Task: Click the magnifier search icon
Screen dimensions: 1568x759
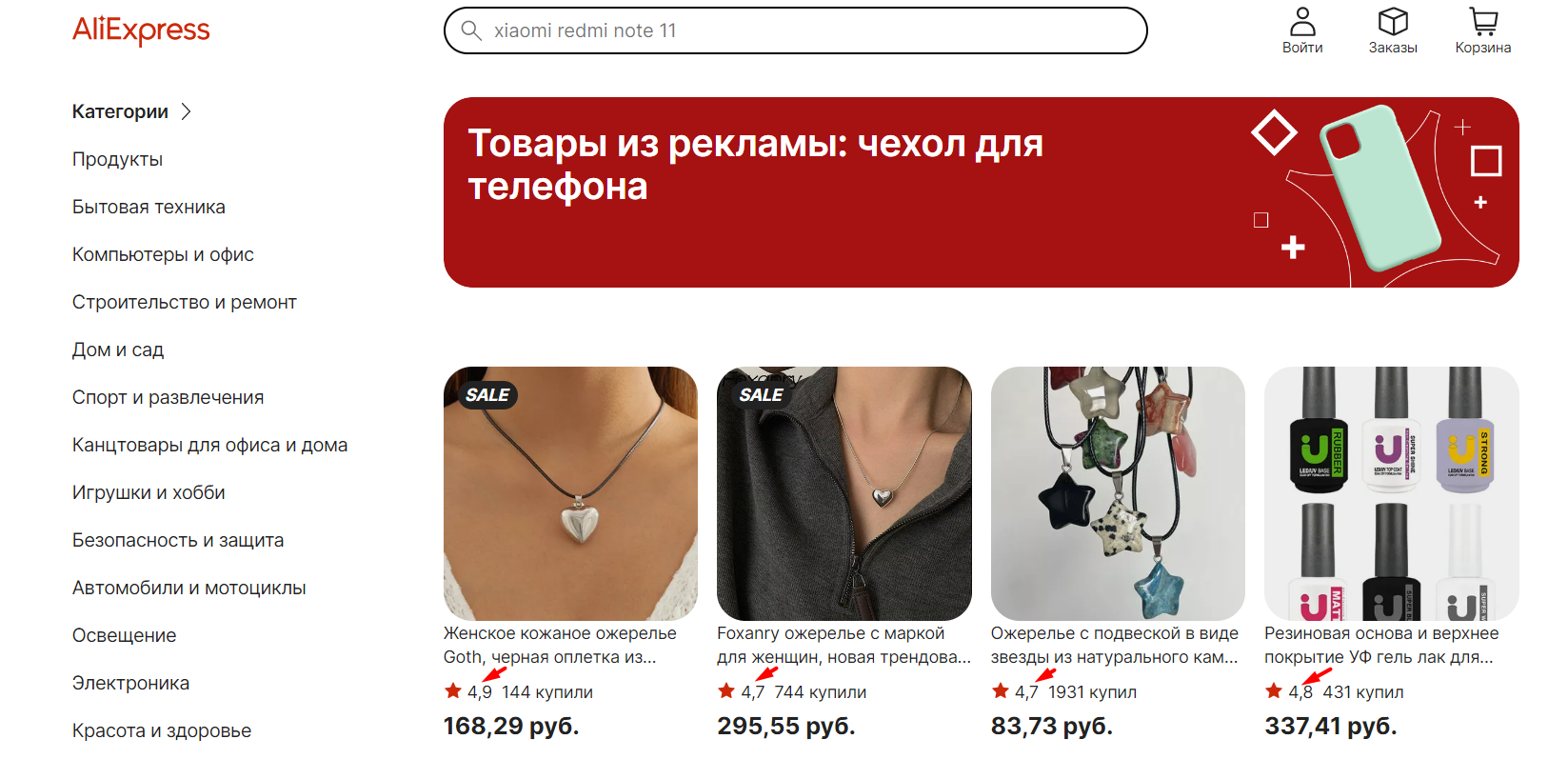Action: pos(471,30)
